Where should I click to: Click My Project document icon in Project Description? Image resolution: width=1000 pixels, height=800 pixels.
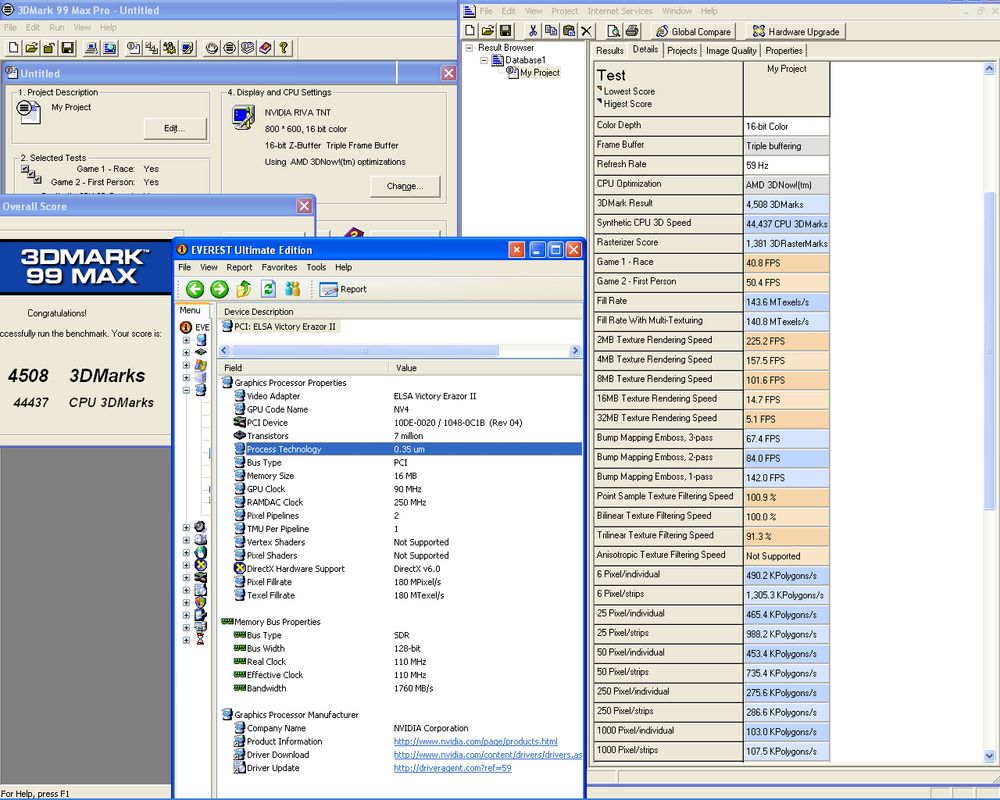[29, 111]
